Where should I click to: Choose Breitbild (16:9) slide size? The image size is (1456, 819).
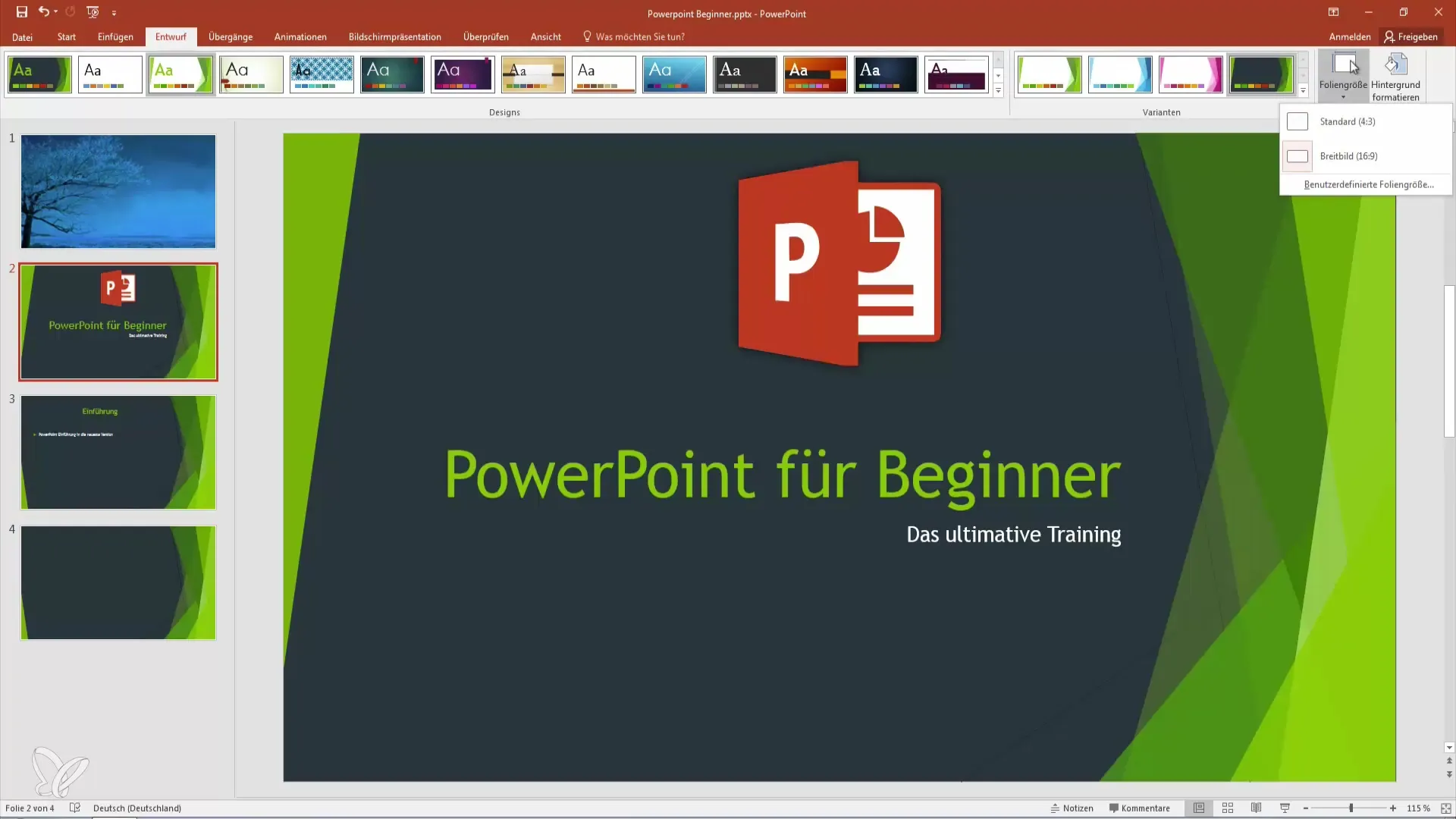(x=1366, y=156)
